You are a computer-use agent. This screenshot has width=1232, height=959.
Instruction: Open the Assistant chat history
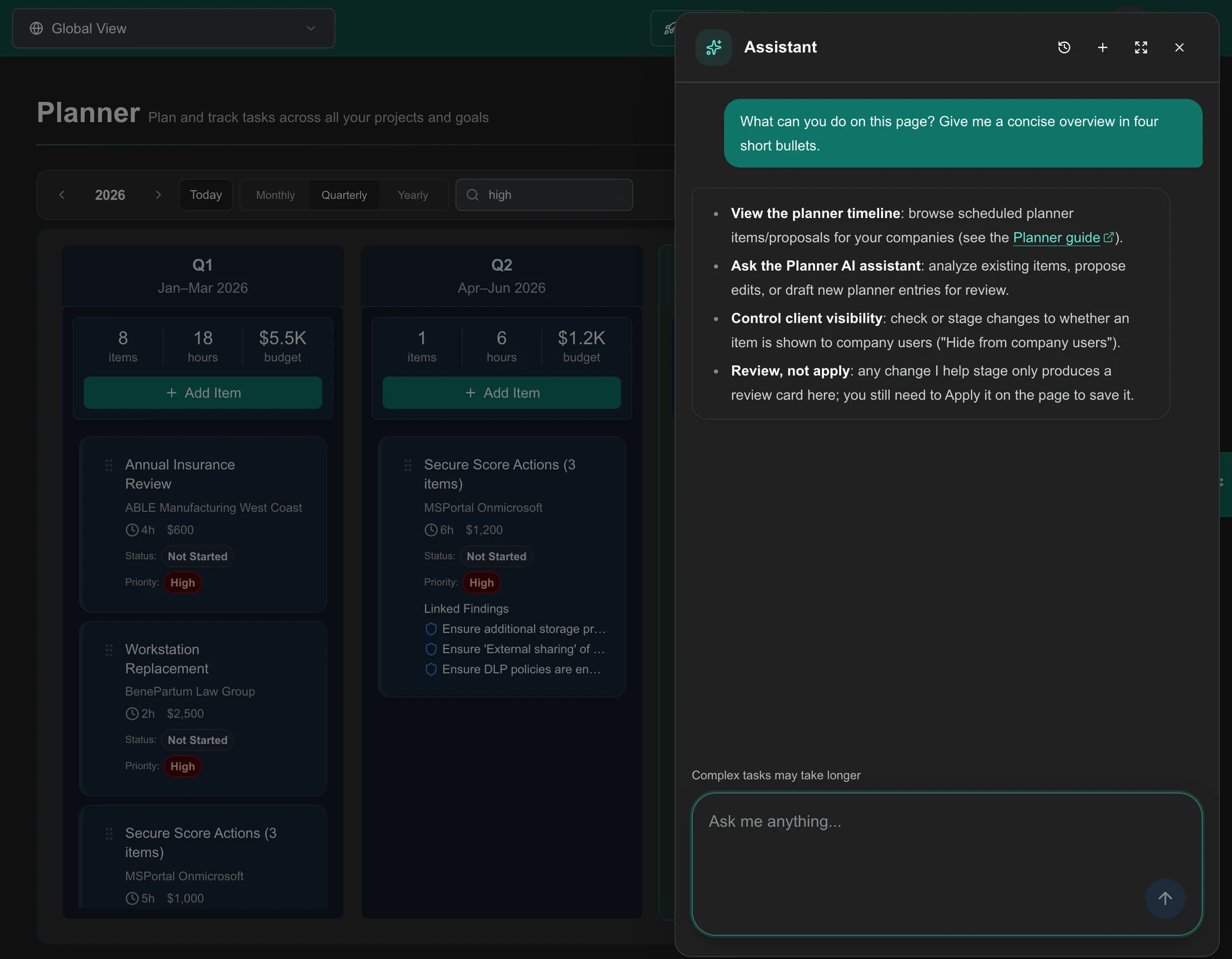pyautogui.click(x=1064, y=47)
